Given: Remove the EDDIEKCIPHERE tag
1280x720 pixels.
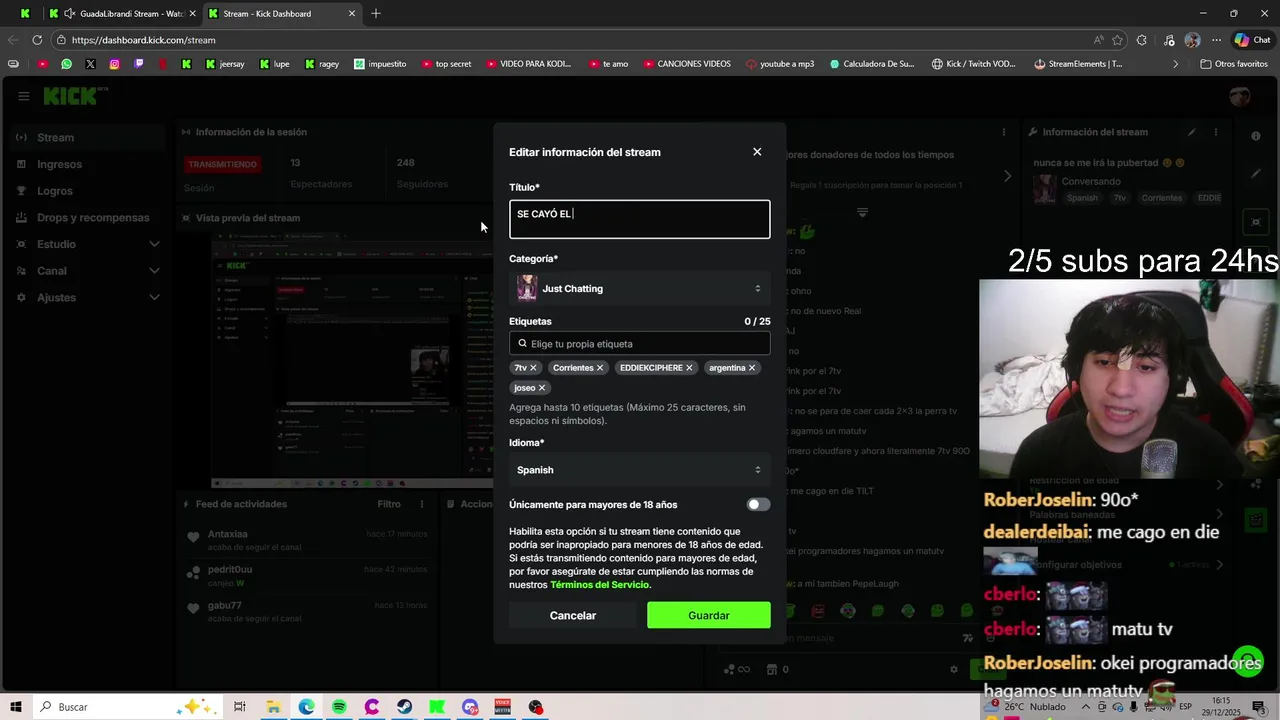Looking at the screenshot, I should coord(689,368).
